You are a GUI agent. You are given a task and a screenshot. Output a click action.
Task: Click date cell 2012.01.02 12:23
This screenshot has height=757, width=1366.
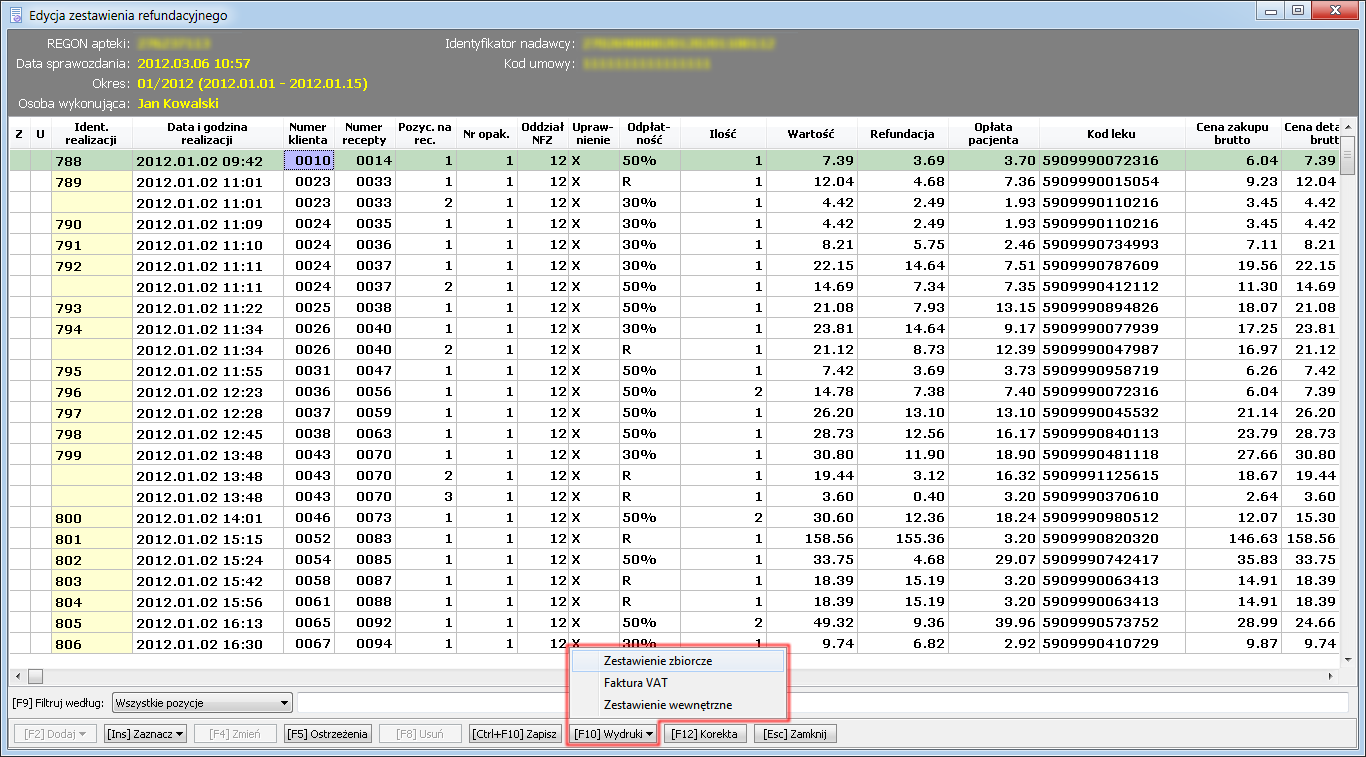208,391
